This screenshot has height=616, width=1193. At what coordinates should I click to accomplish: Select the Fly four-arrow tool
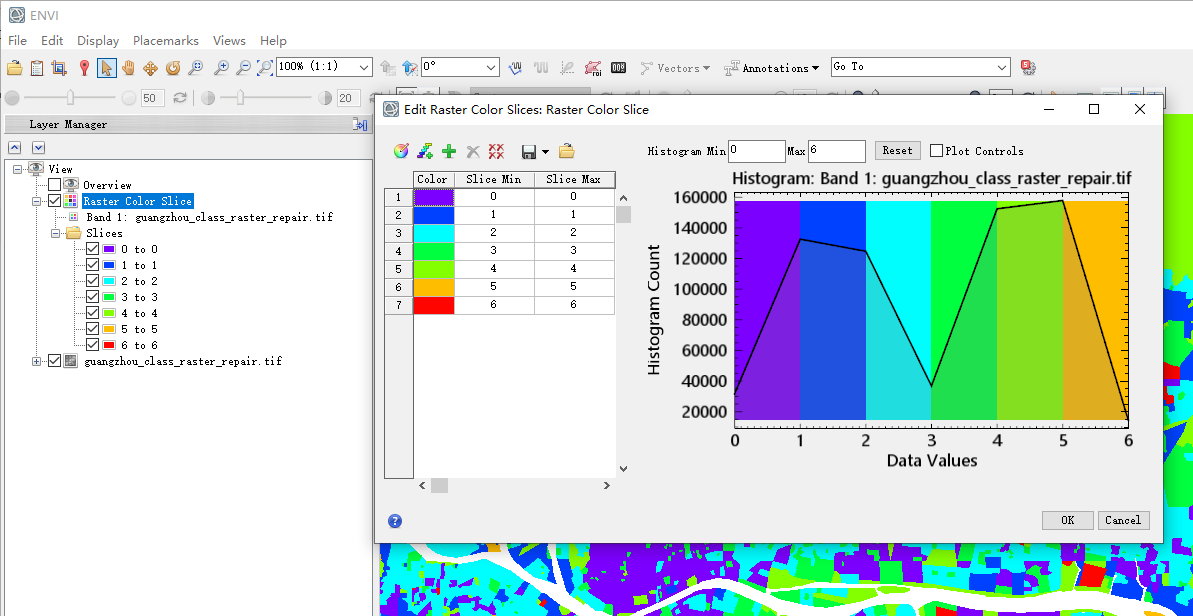coord(151,68)
